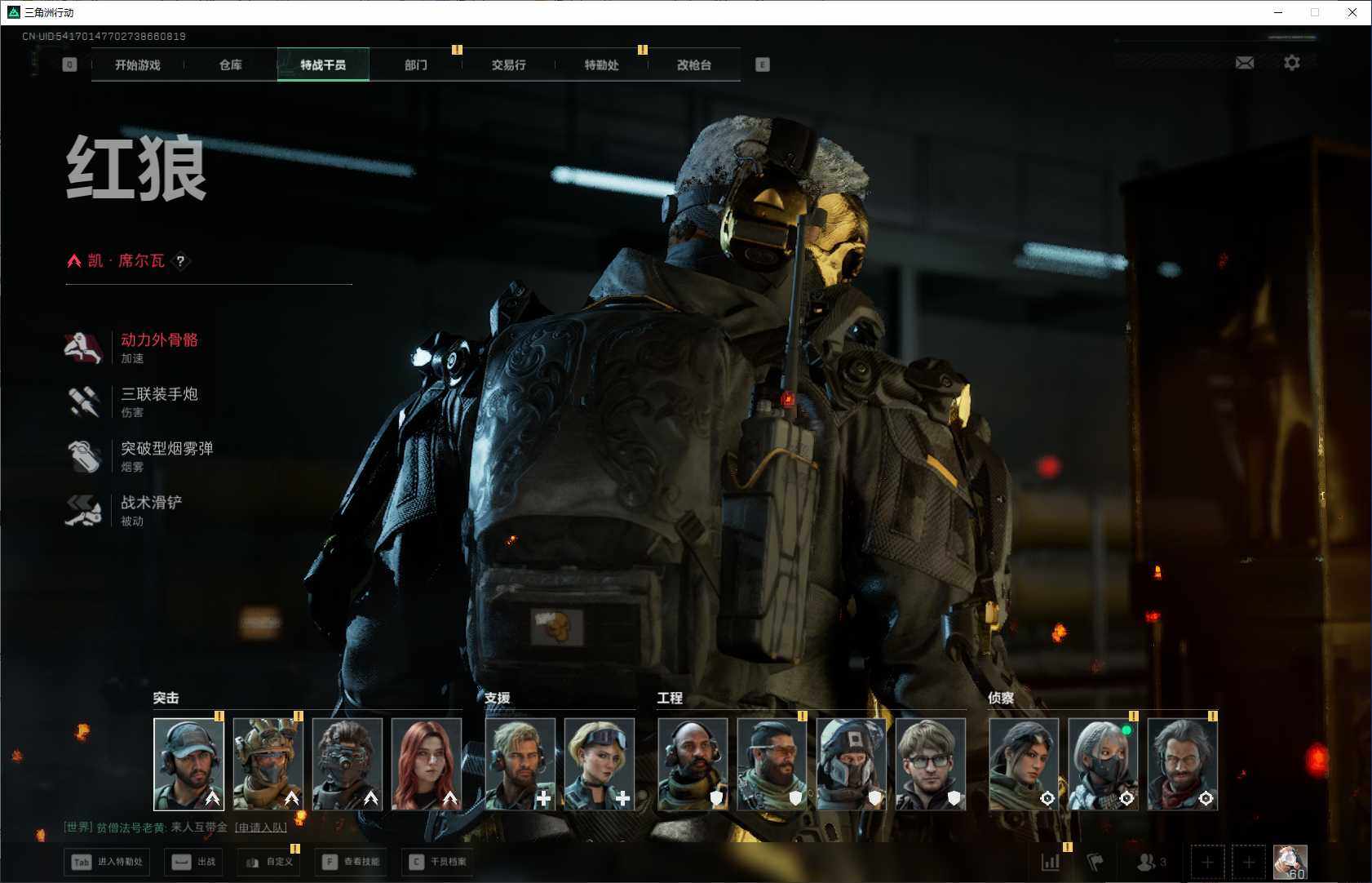Viewport: 1372px width, 883px height.
Task: Click the 查看技能 button
Action: click(x=351, y=862)
